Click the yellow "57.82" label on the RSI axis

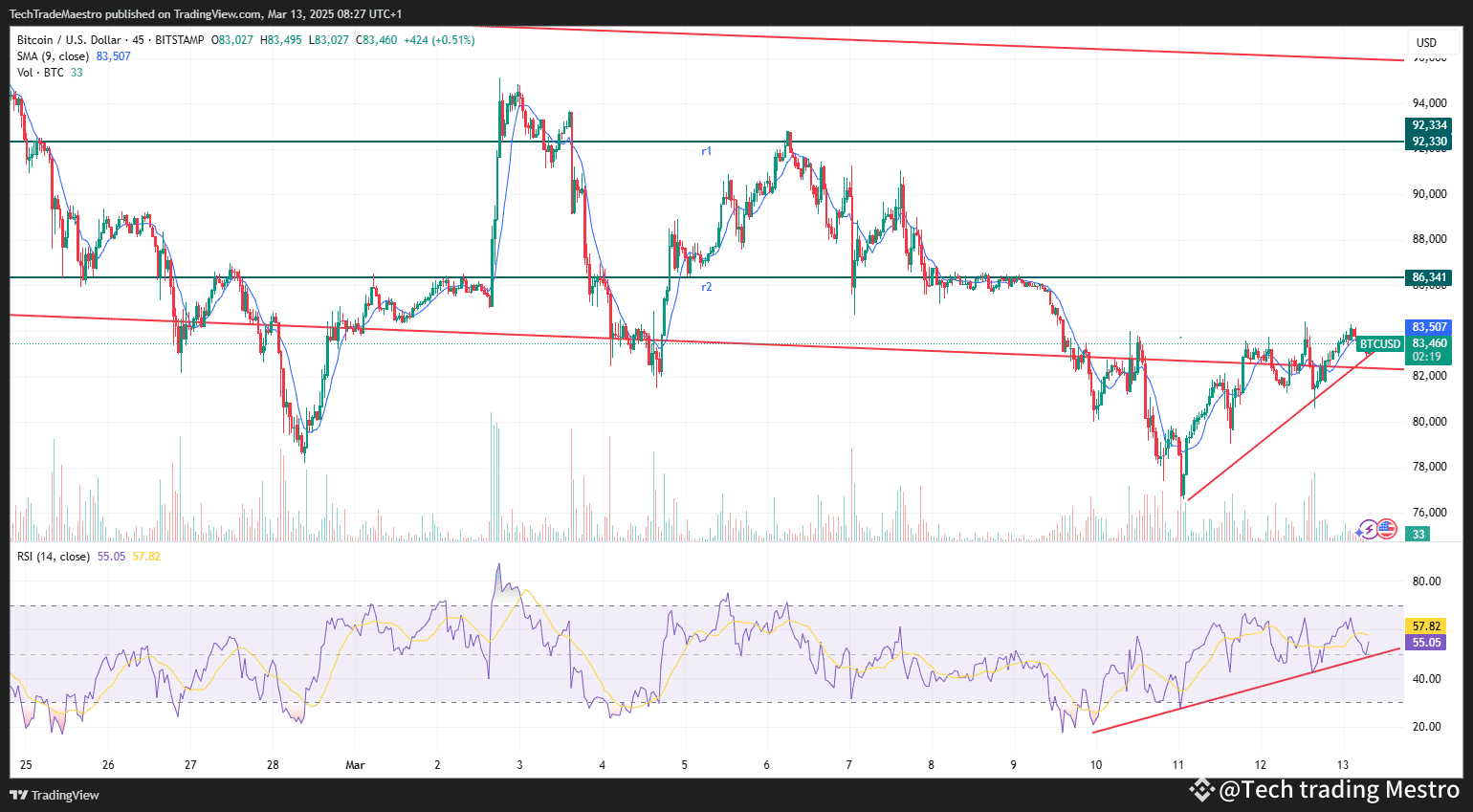(x=1426, y=626)
